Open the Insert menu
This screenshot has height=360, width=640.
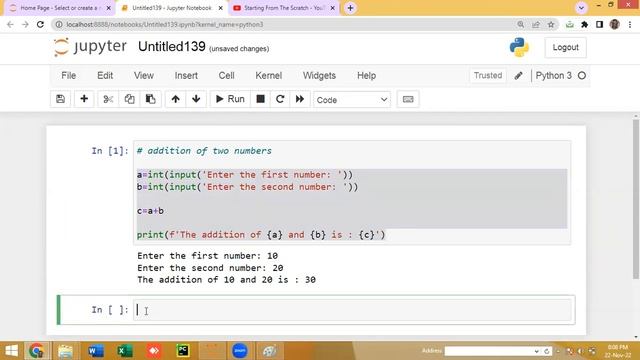tap(186, 76)
